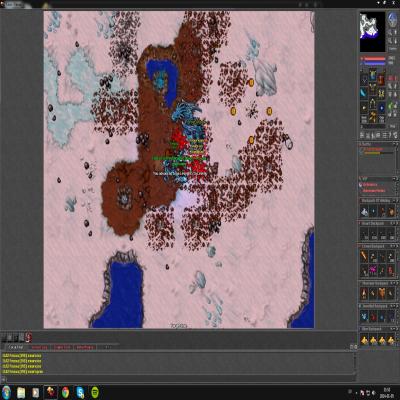This screenshot has width=400, height=400.
Task: Open Google Chrome from the taskbar
Action: pos(65,392)
